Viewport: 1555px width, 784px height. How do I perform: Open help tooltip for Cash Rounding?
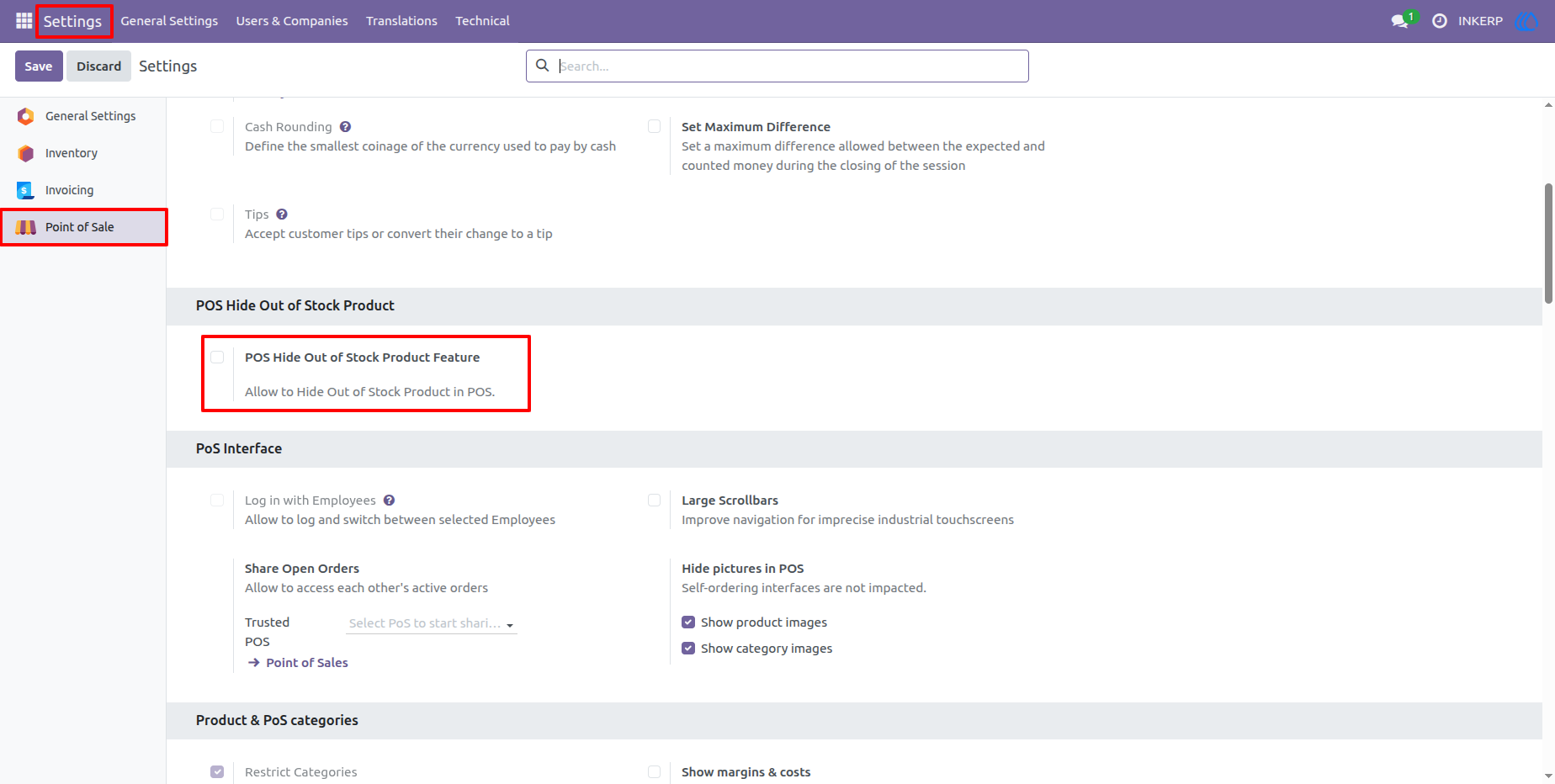pyautogui.click(x=345, y=127)
